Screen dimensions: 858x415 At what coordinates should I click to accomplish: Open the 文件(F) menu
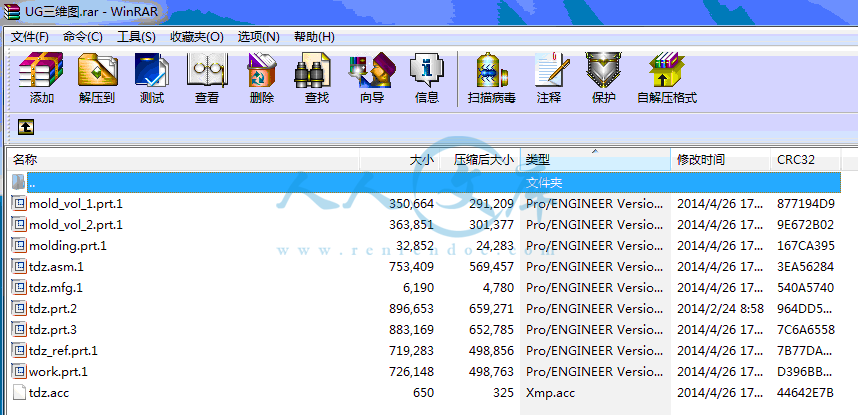(30, 37)
